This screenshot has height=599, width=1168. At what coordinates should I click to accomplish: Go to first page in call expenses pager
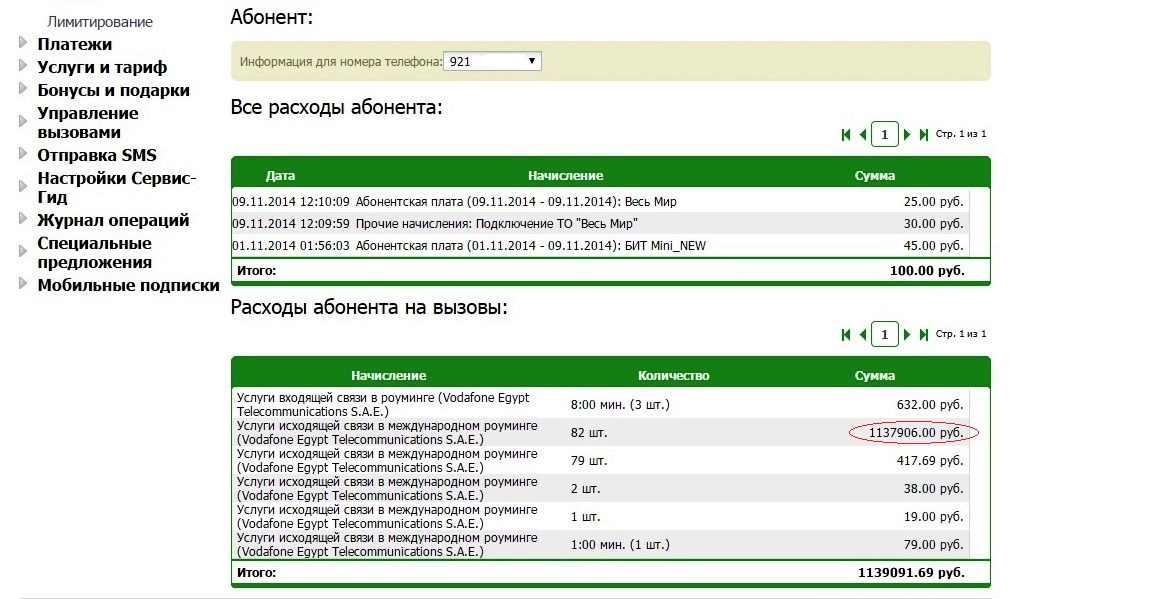point(845,335)
